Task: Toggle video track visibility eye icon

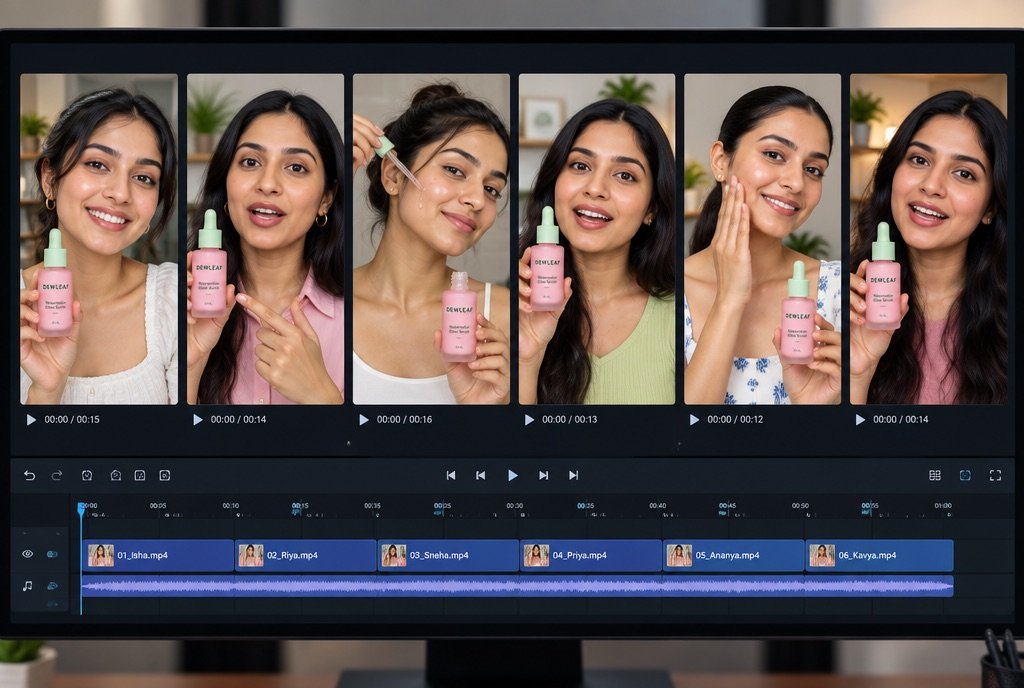Action: point(27,554)
